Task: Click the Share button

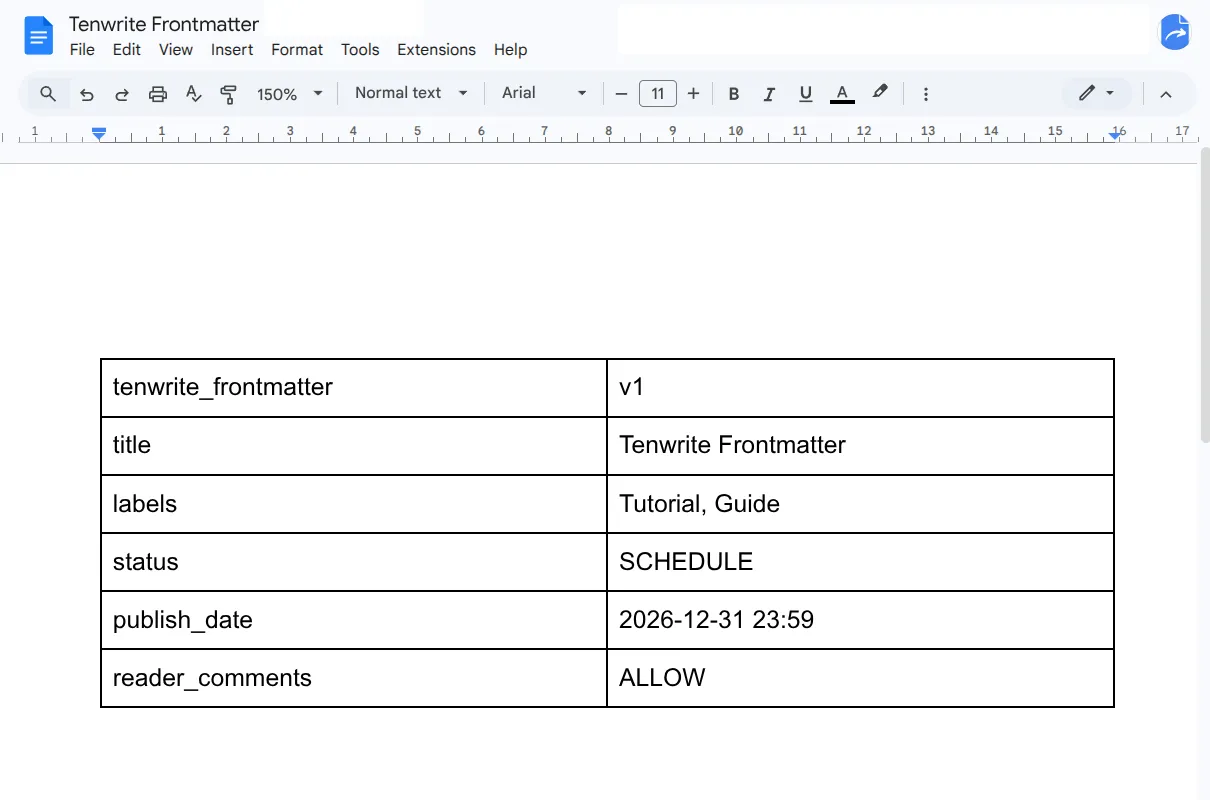Action: coord(1174,32)
